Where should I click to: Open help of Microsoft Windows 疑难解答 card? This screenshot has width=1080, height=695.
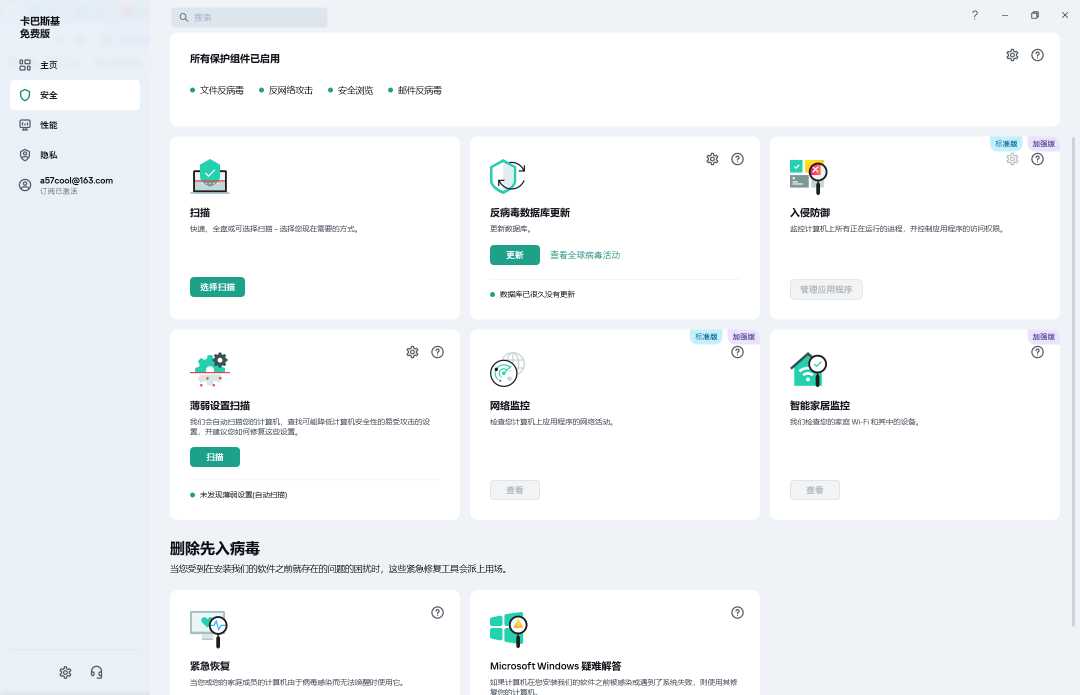point(737,612)
